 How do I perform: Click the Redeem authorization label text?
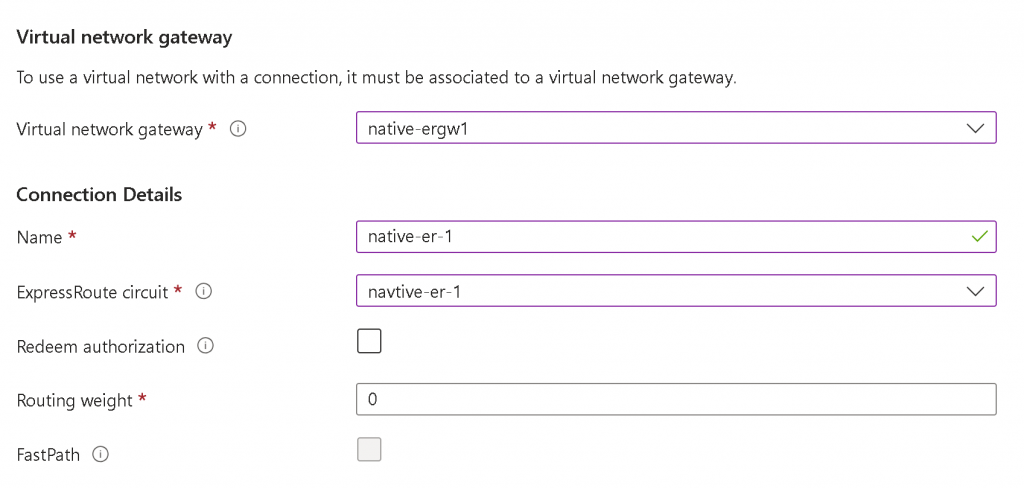coord(101,347)
